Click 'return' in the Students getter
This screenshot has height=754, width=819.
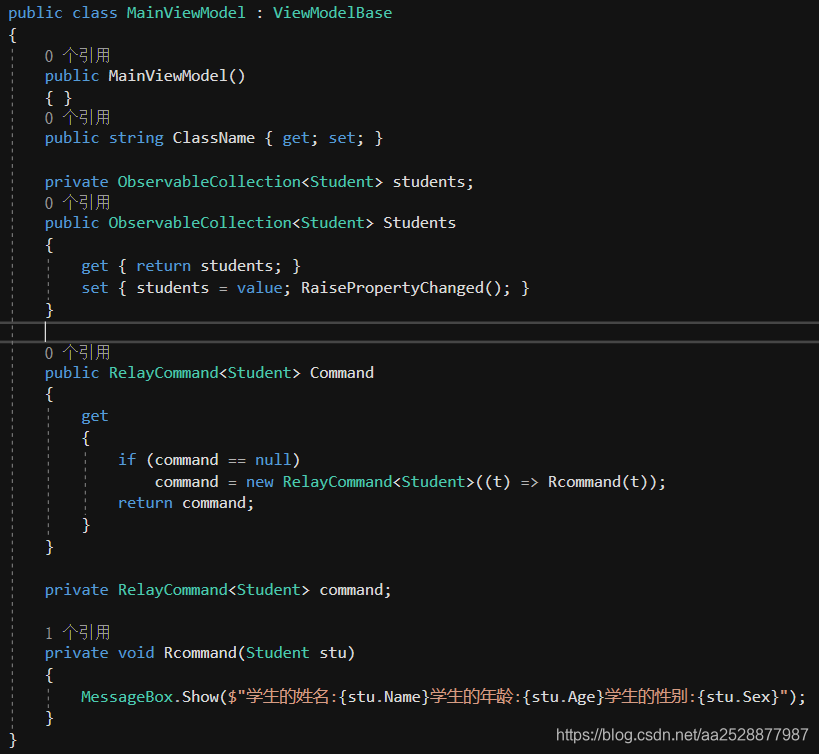163,266
